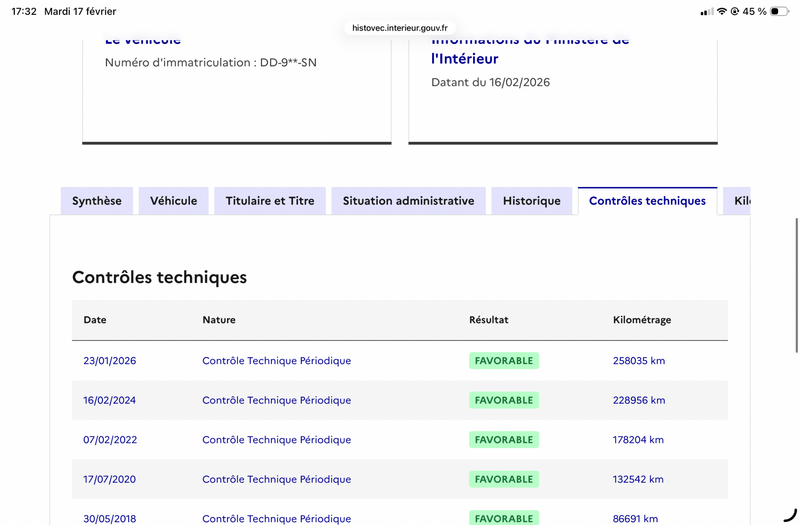
Task: Tap the battery icon at top right
Action: (x=779, y=12)
